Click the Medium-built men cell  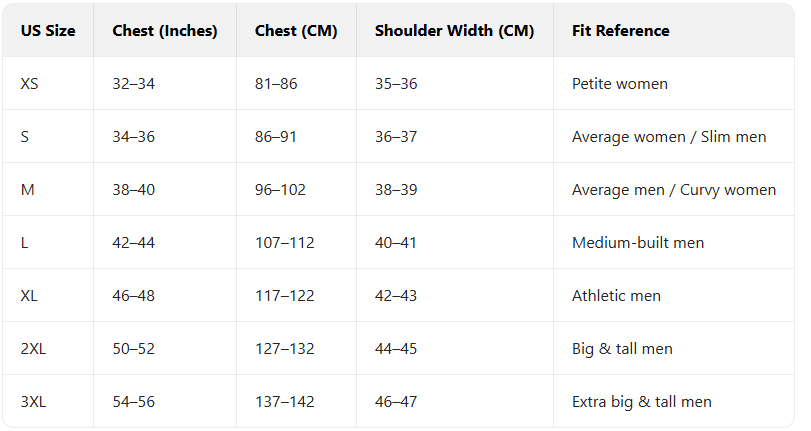tap(638, 243)
